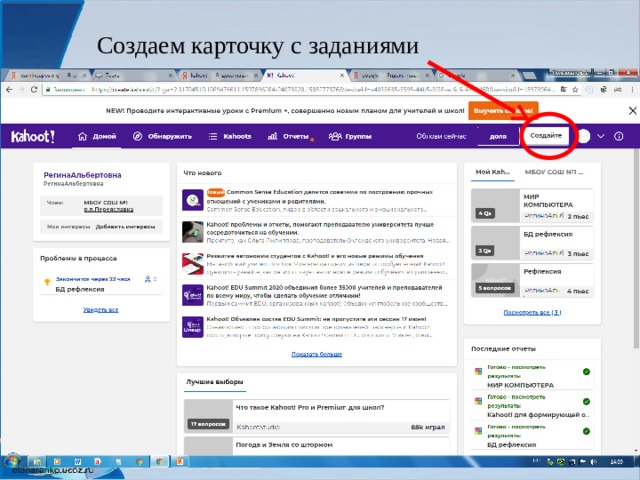640x480 pixels.
Task: Switch to the first Yandex browser tab
Action: tap(48, 76)
